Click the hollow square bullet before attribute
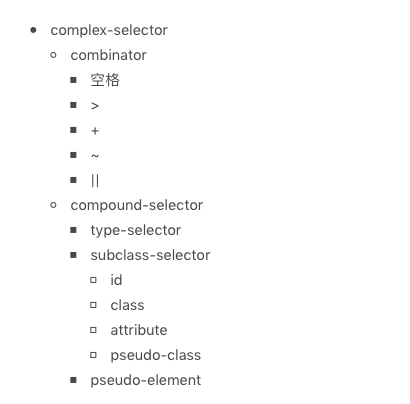This screenshot has width=410, height=404. (x=93, y=330)
